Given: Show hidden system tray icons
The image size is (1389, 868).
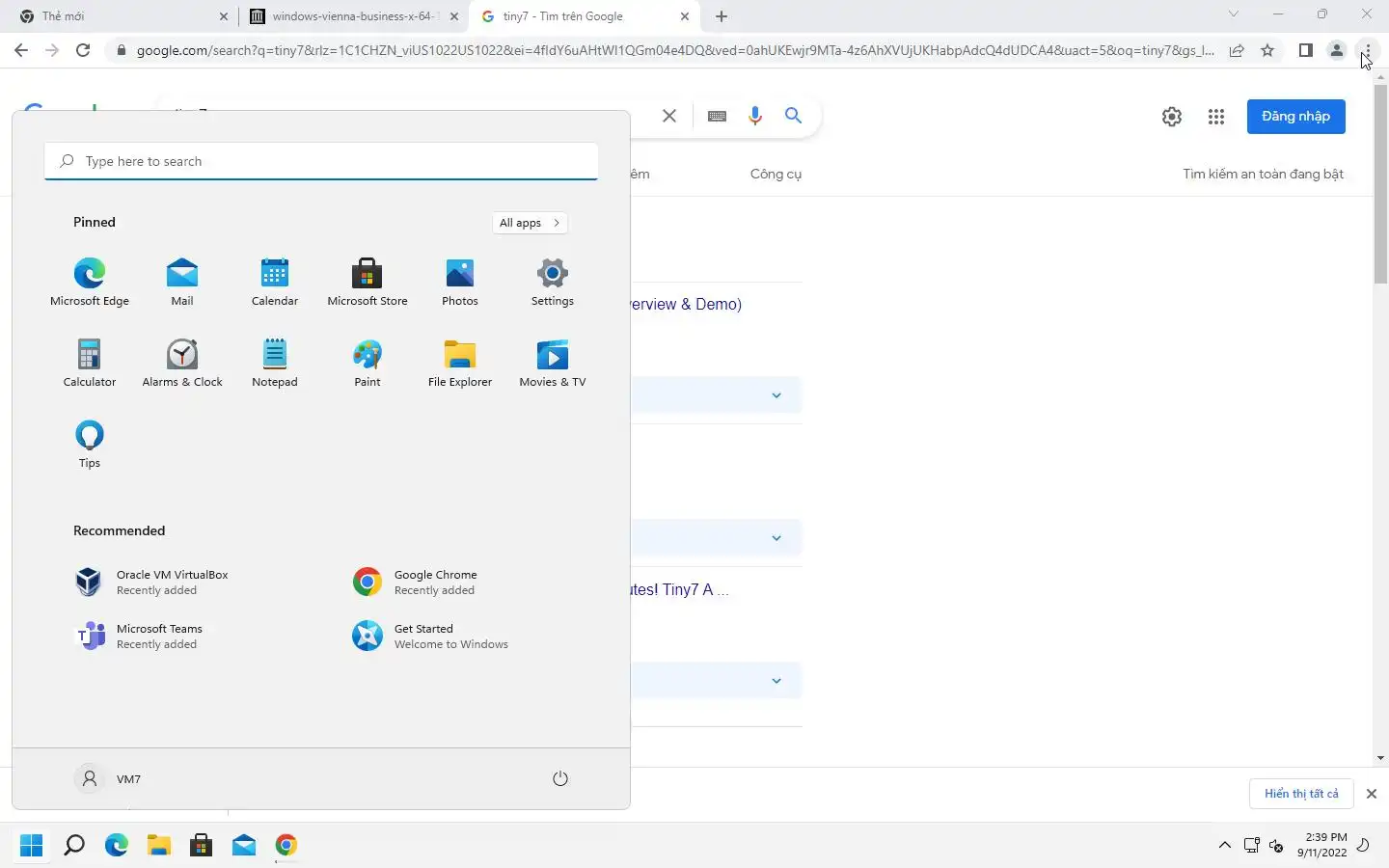Looking at the screenshot, I should pos(1225,845).
